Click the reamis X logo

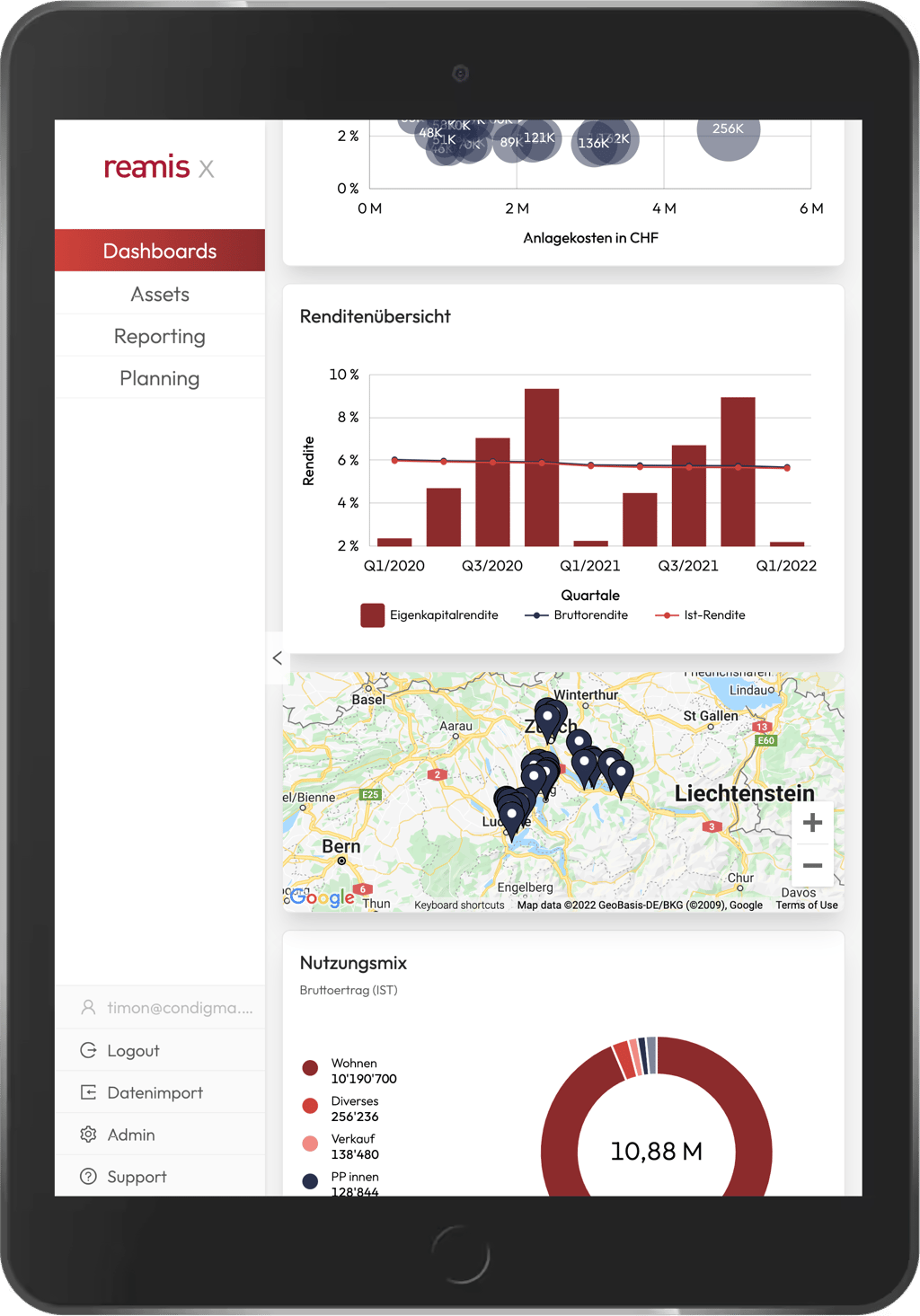click(159, 167)
